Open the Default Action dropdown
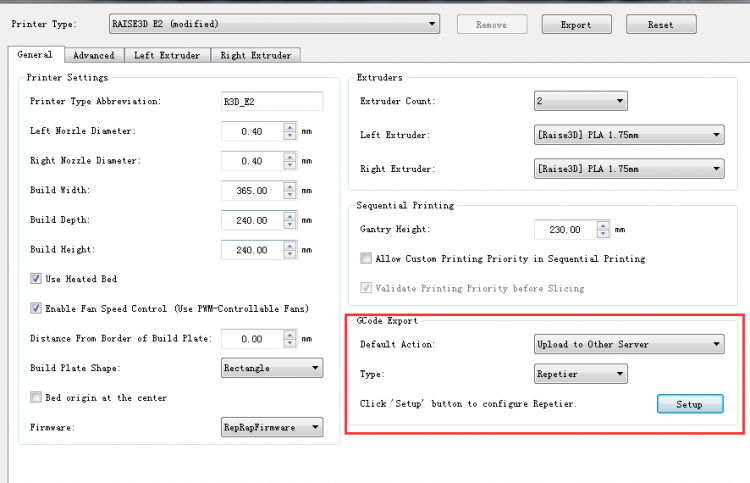This screenshot has height=483, width=750. (629, 344)
